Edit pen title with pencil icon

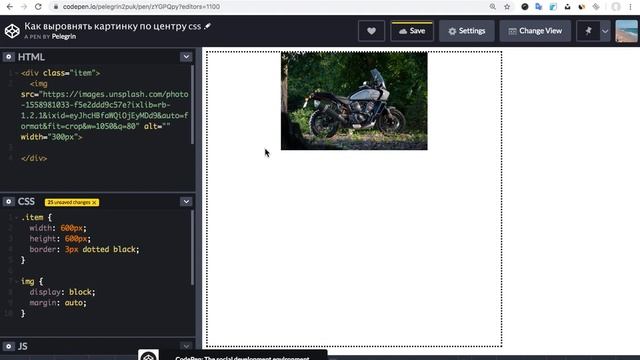pos(207,26)
